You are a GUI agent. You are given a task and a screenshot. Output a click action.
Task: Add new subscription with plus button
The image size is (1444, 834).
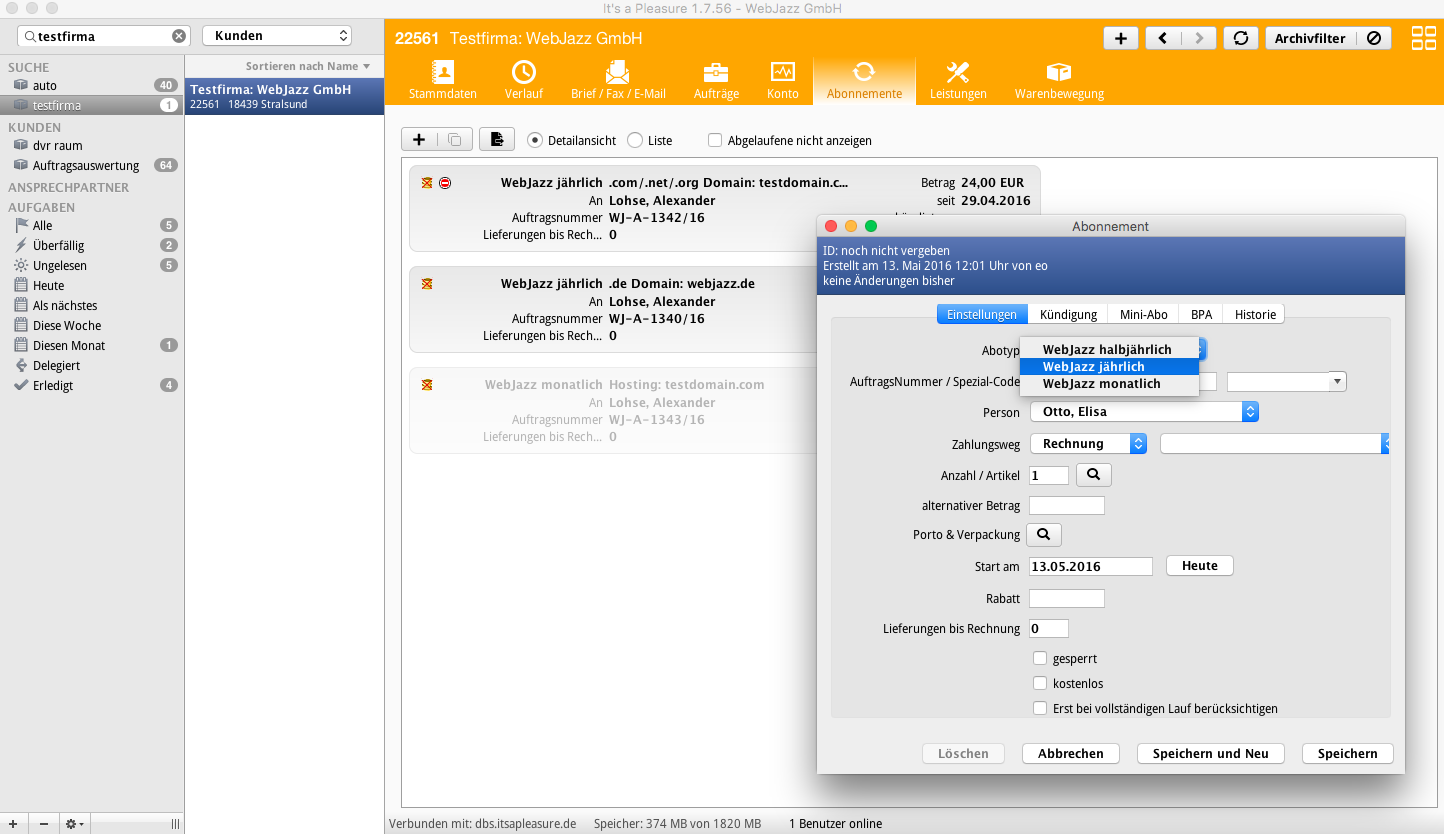pyautogui.click(x=419, y=140)
